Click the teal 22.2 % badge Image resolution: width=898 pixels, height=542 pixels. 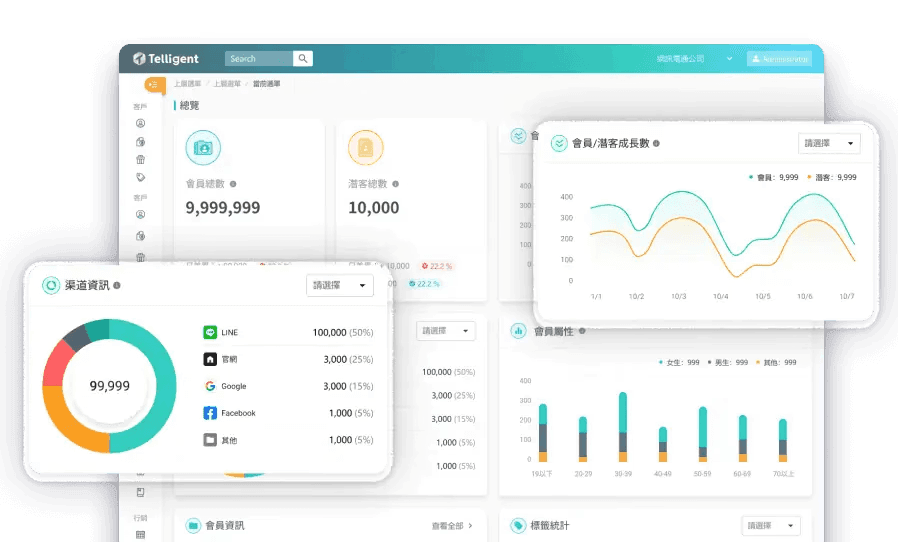click(x=424, y=284)
